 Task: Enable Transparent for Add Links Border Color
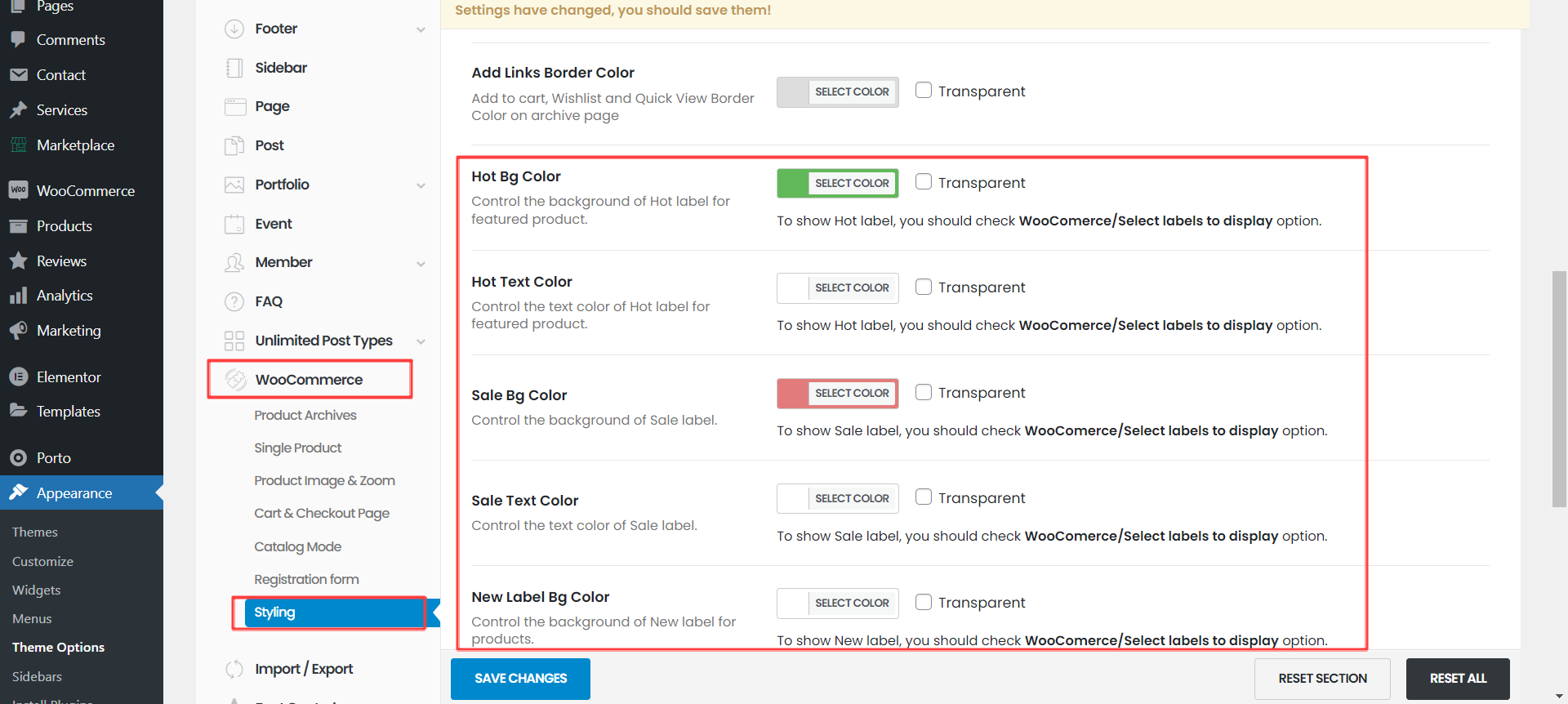pos(924,90)
